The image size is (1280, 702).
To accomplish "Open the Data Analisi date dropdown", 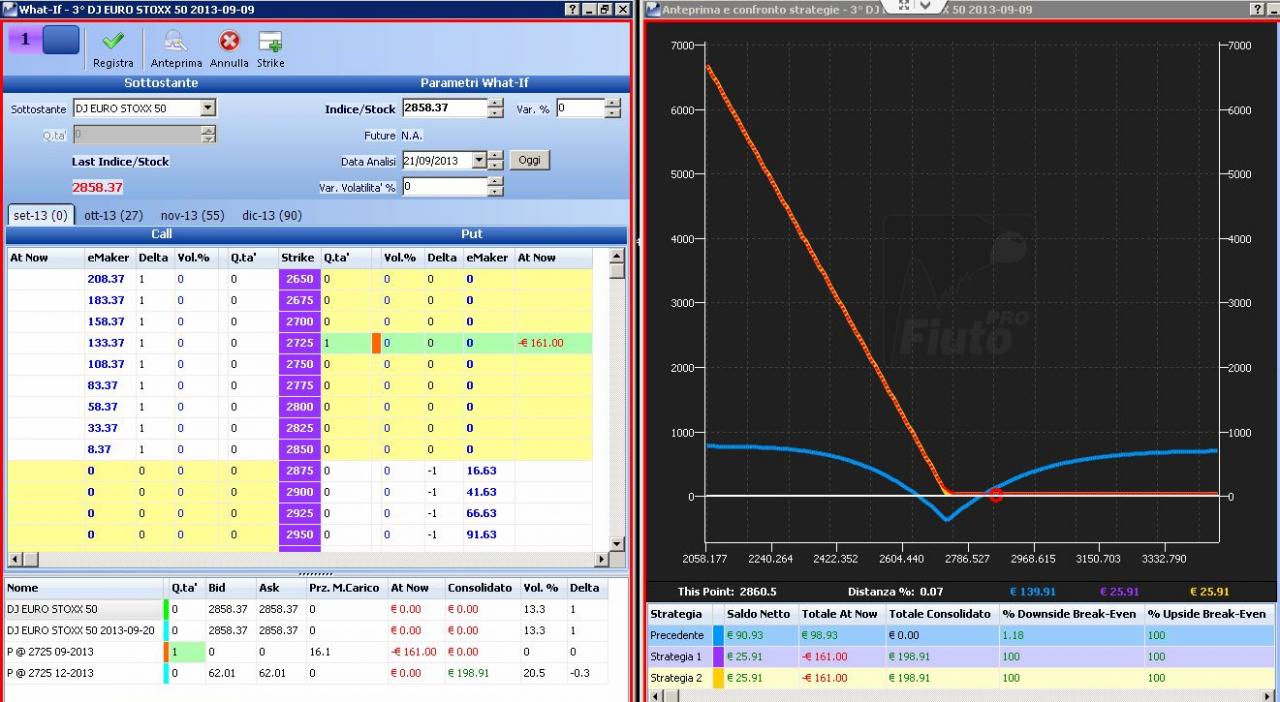I will pyautogui.click(x=479, y=160).
